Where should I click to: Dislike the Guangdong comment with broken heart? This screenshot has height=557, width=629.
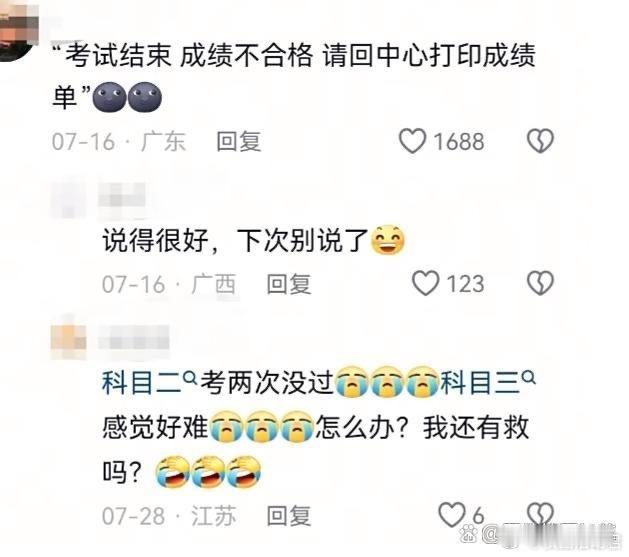tap(540, 141)
